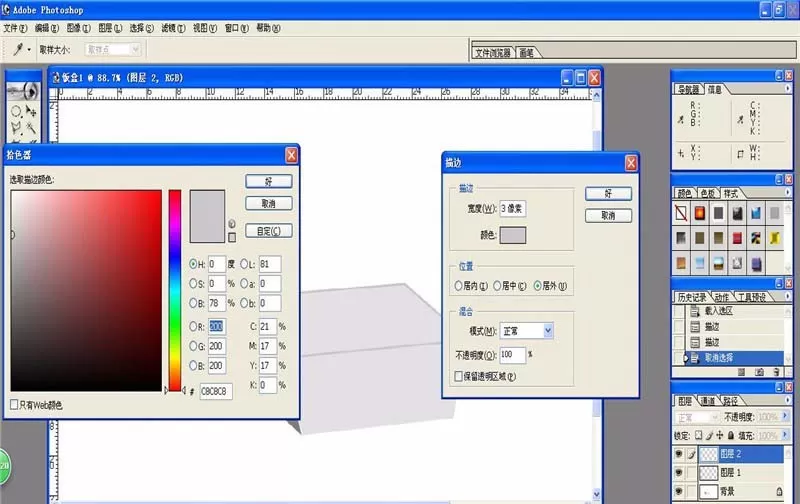Click 好 in the 描边 dialog
Viewport: 800px width, 504px height.
(608, 193)
